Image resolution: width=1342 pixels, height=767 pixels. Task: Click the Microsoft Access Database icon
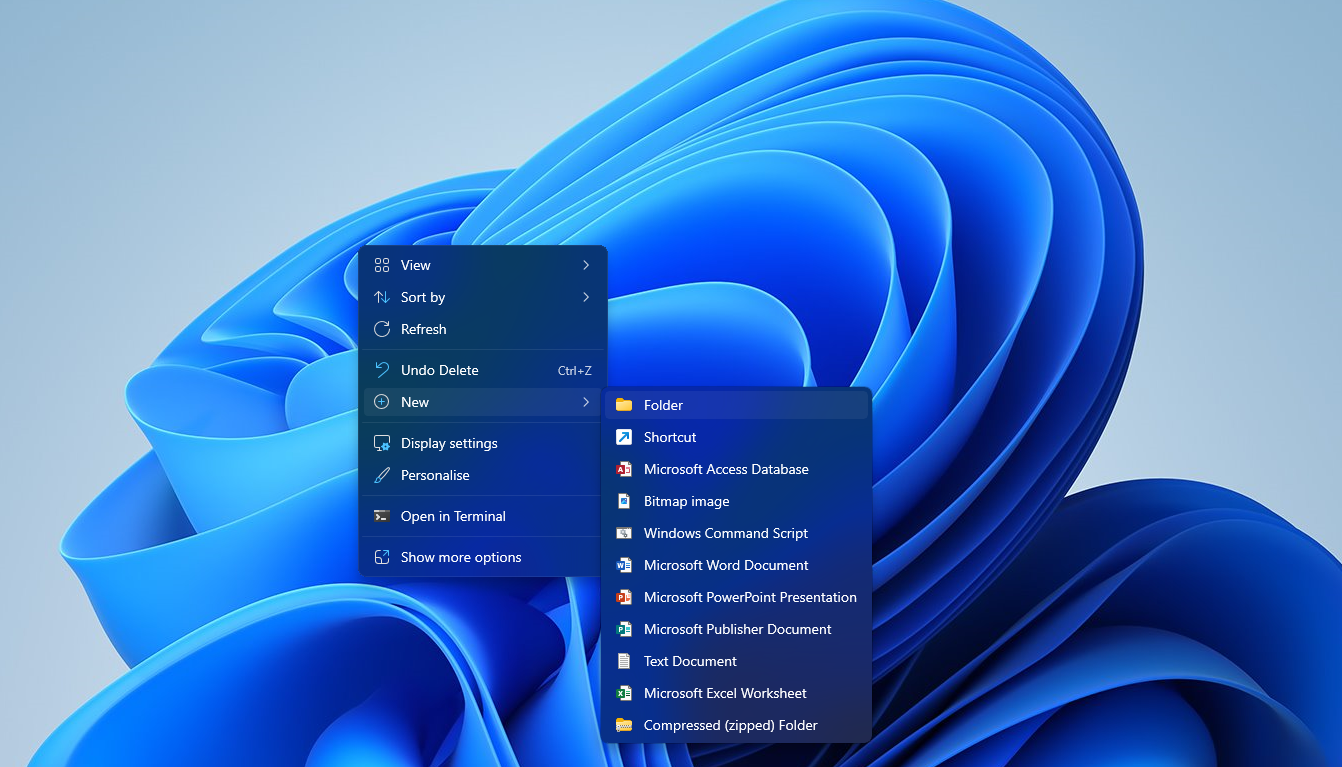coord(624,469)
